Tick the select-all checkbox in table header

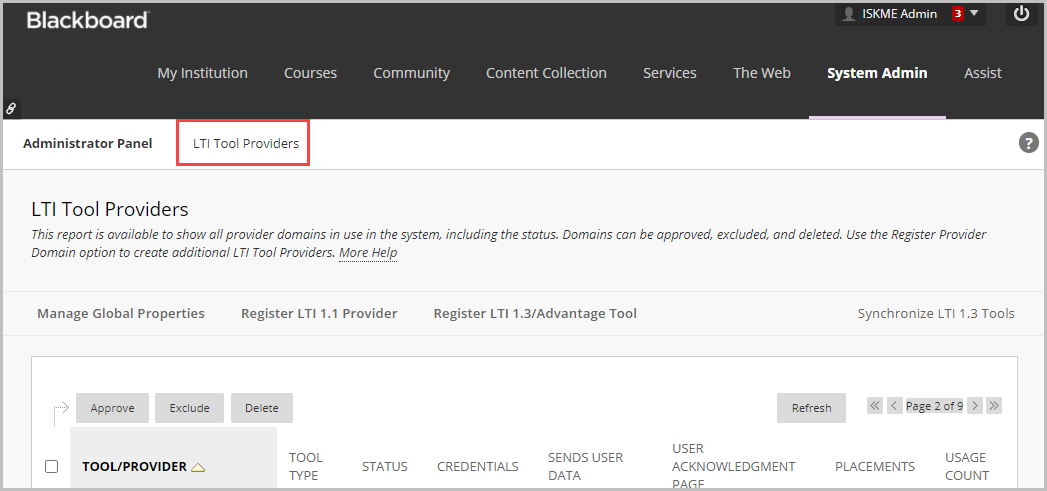[x=51, y=466]
